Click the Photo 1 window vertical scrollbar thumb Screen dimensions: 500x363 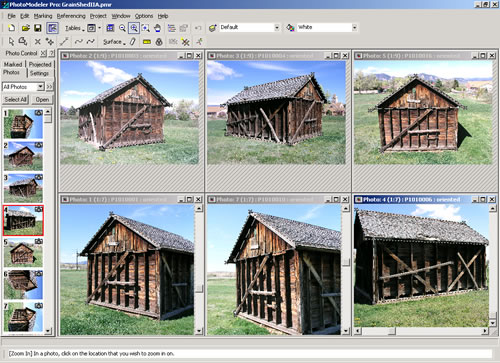pyautogui.click(x=199, y=288)
